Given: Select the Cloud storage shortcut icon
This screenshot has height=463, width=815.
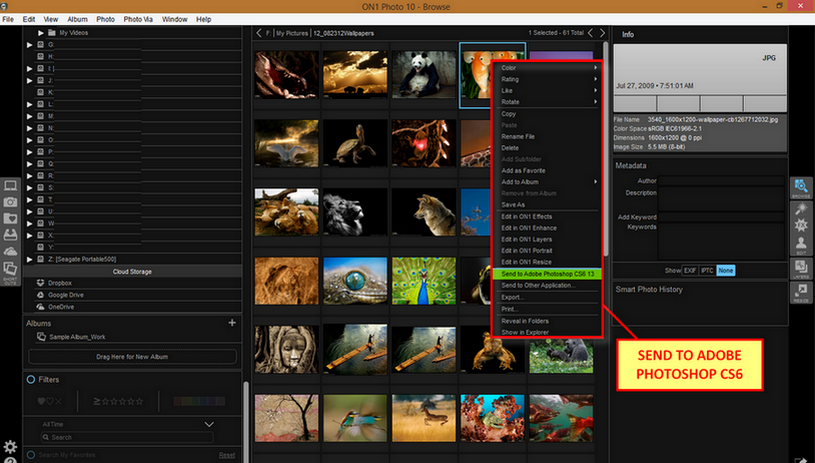Looking at the screenshot, I should [10, 252].
